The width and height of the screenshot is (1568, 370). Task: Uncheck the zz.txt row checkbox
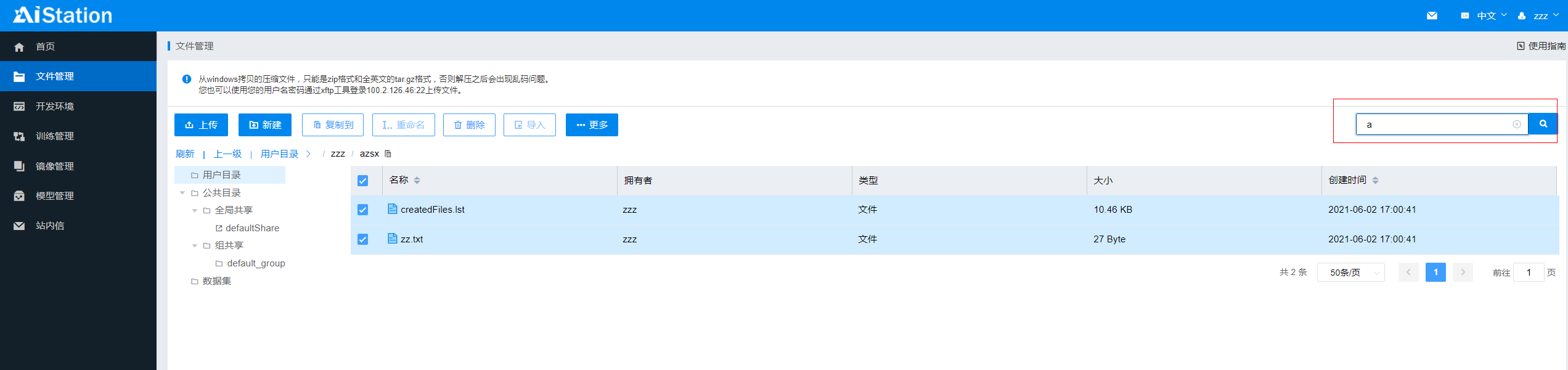[362, 239]
